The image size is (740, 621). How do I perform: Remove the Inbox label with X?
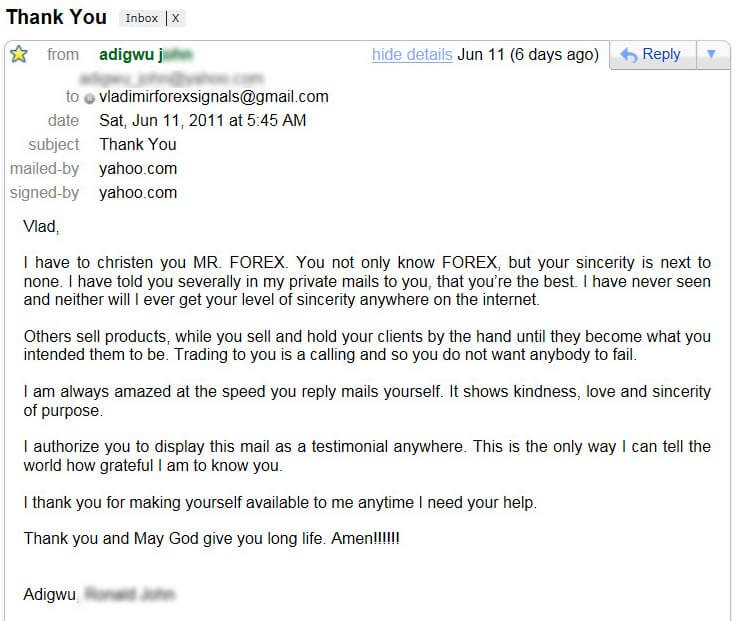tap(176, 18)
